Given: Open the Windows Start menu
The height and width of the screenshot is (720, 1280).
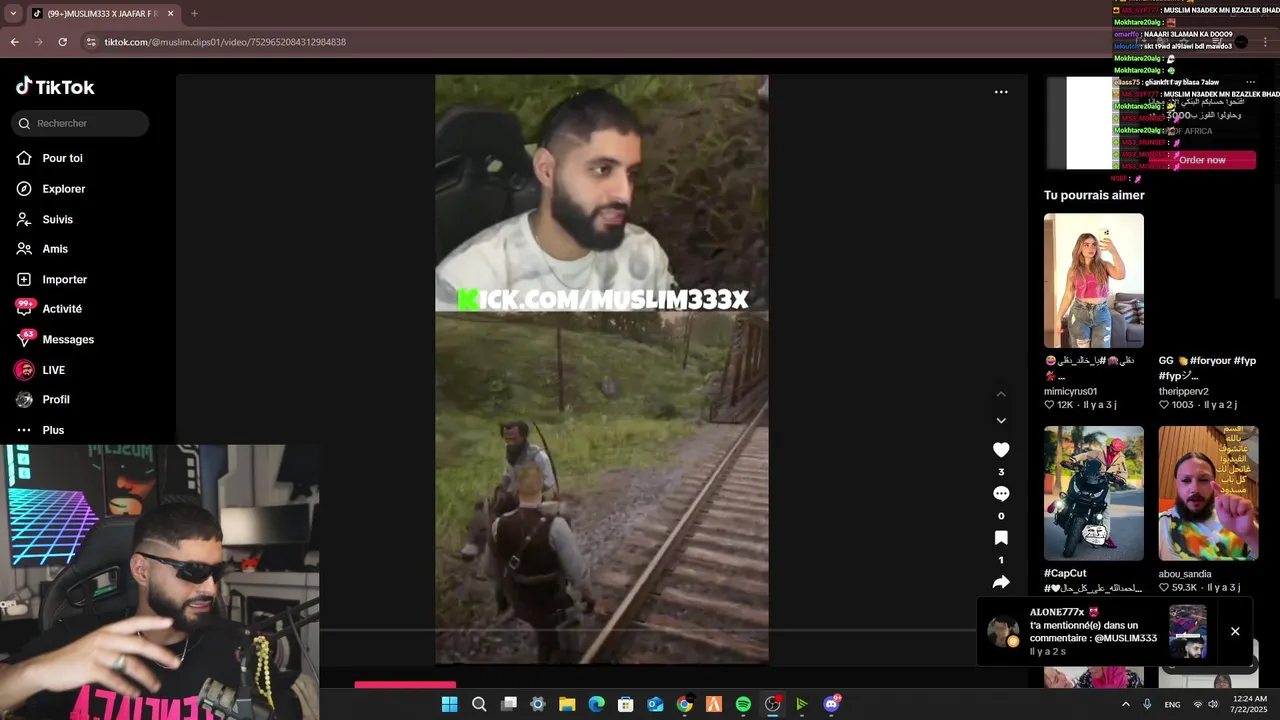Looking at the screenshot, I should click(449, 704).
